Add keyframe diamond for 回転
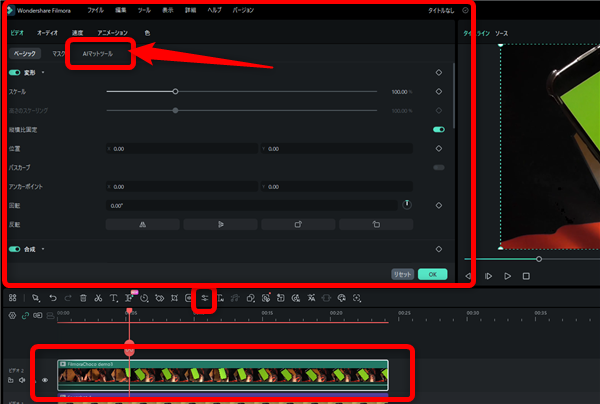600x404 pixels. [x=439, y=205]
